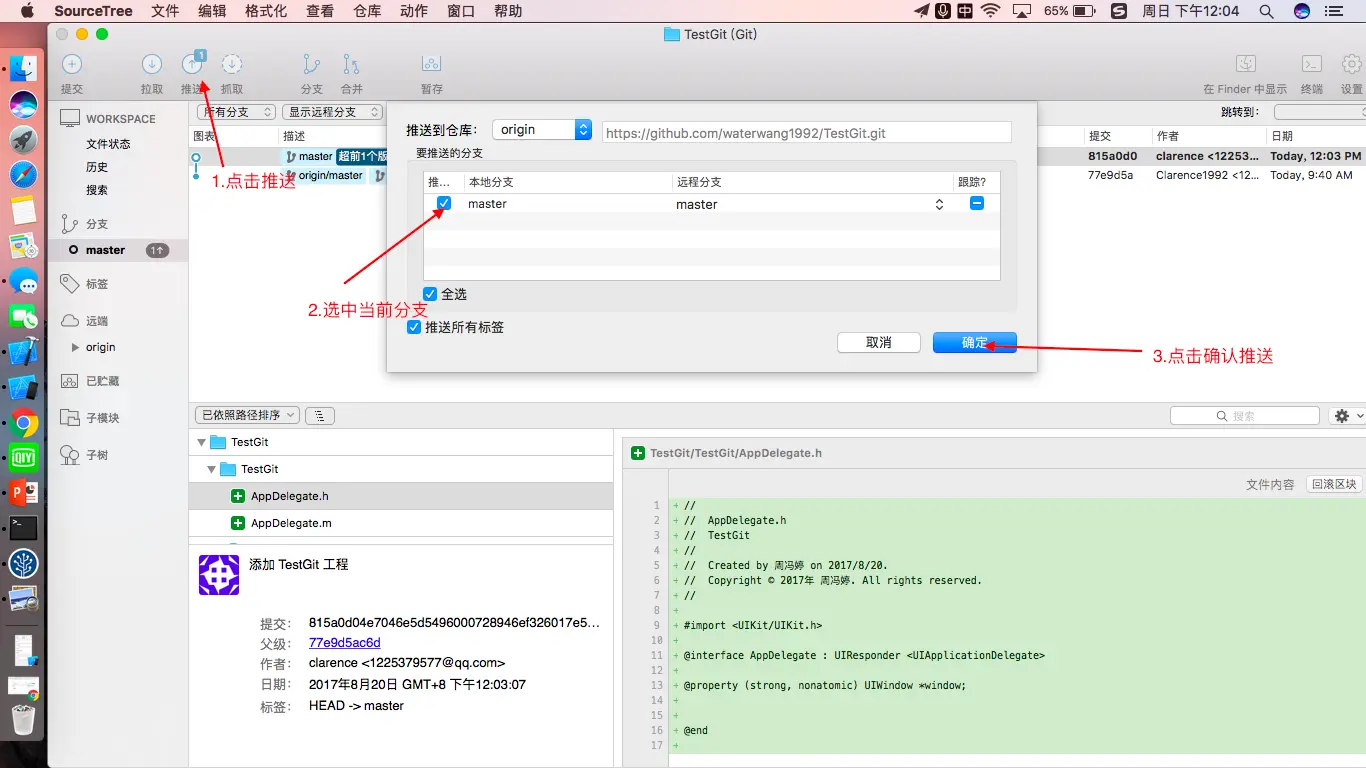
Task: Open the push-to repository origin dropdown
Action: [x=542, y=130]
